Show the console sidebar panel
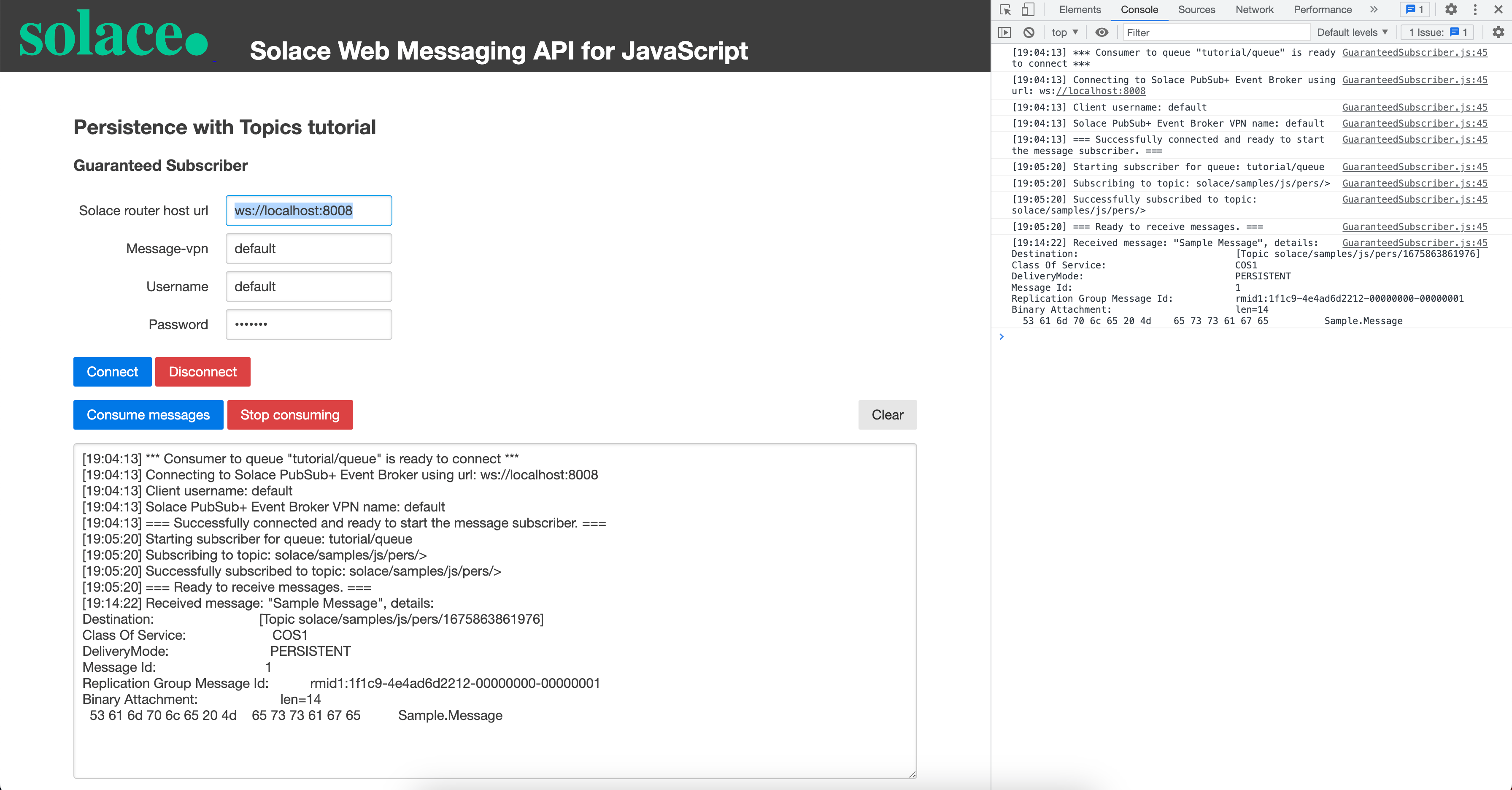 (x=1004, y=32)
